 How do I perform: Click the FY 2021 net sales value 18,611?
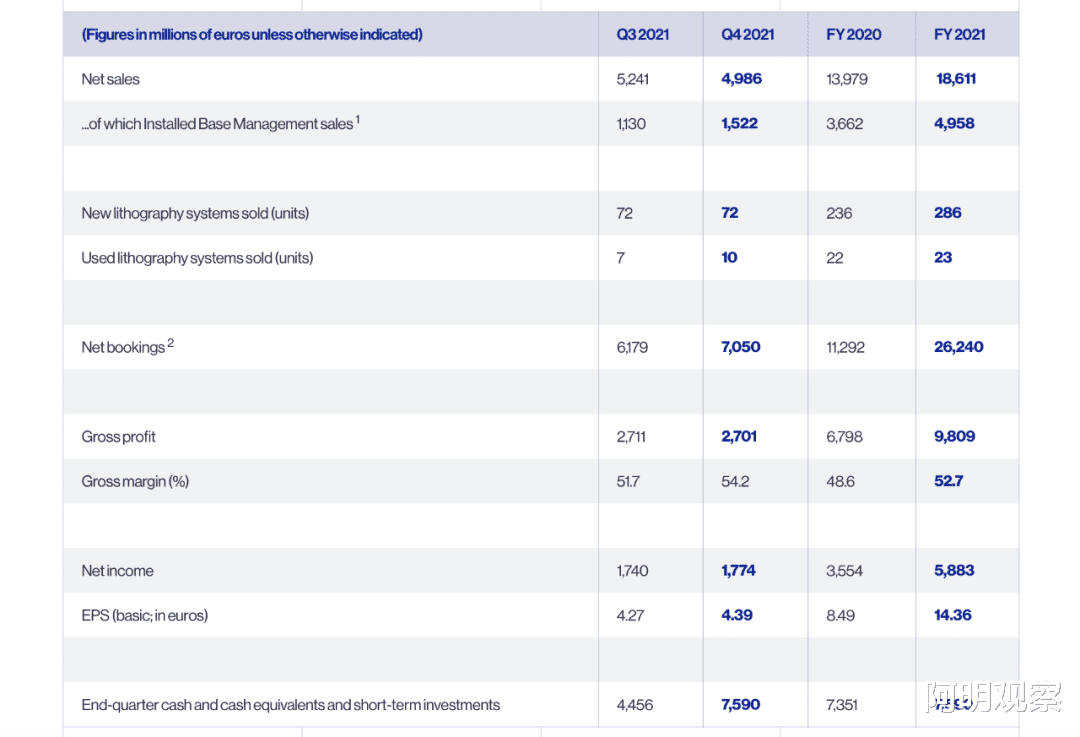(956, 79)
